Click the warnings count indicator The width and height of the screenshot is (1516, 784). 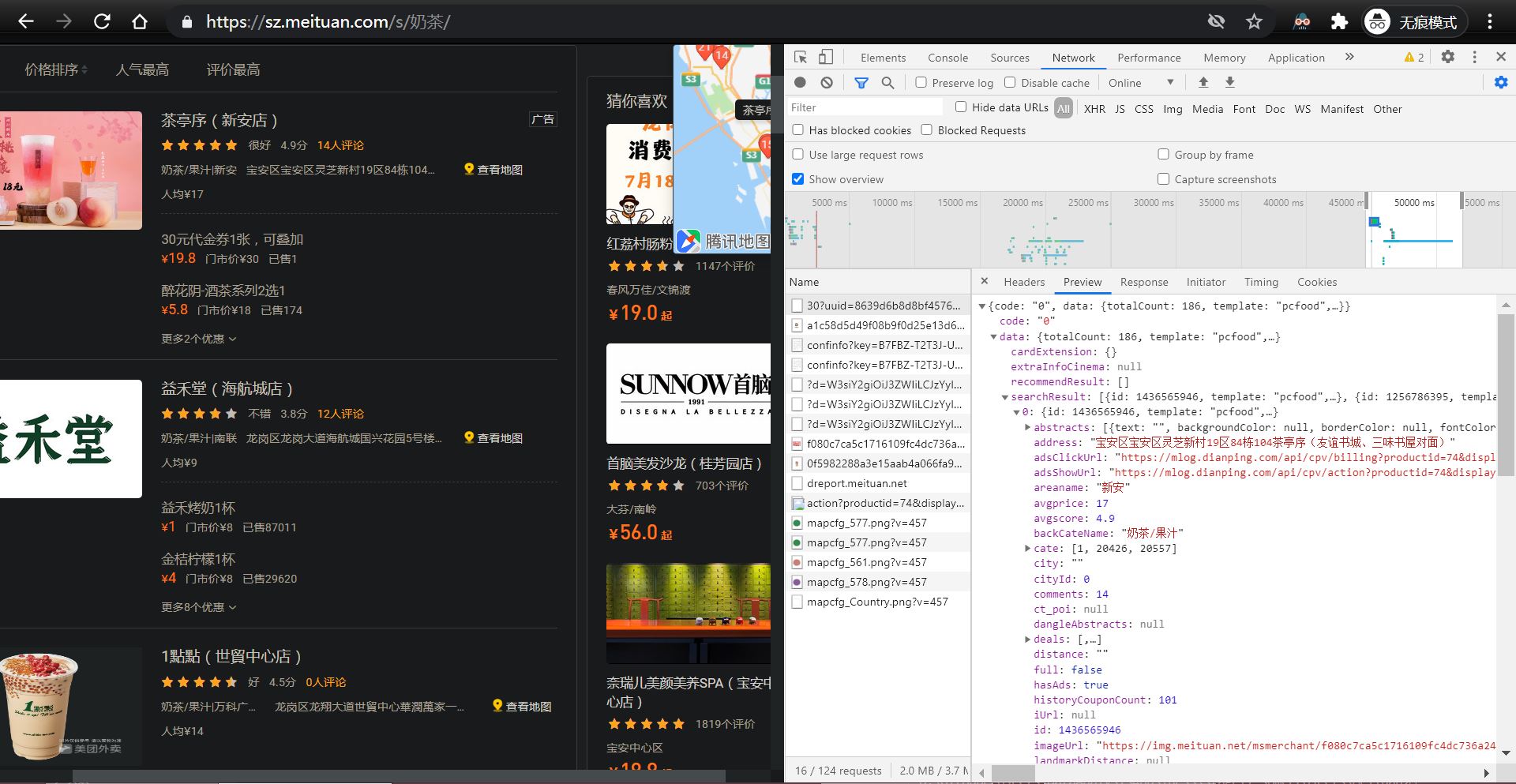pos(1414,57)
